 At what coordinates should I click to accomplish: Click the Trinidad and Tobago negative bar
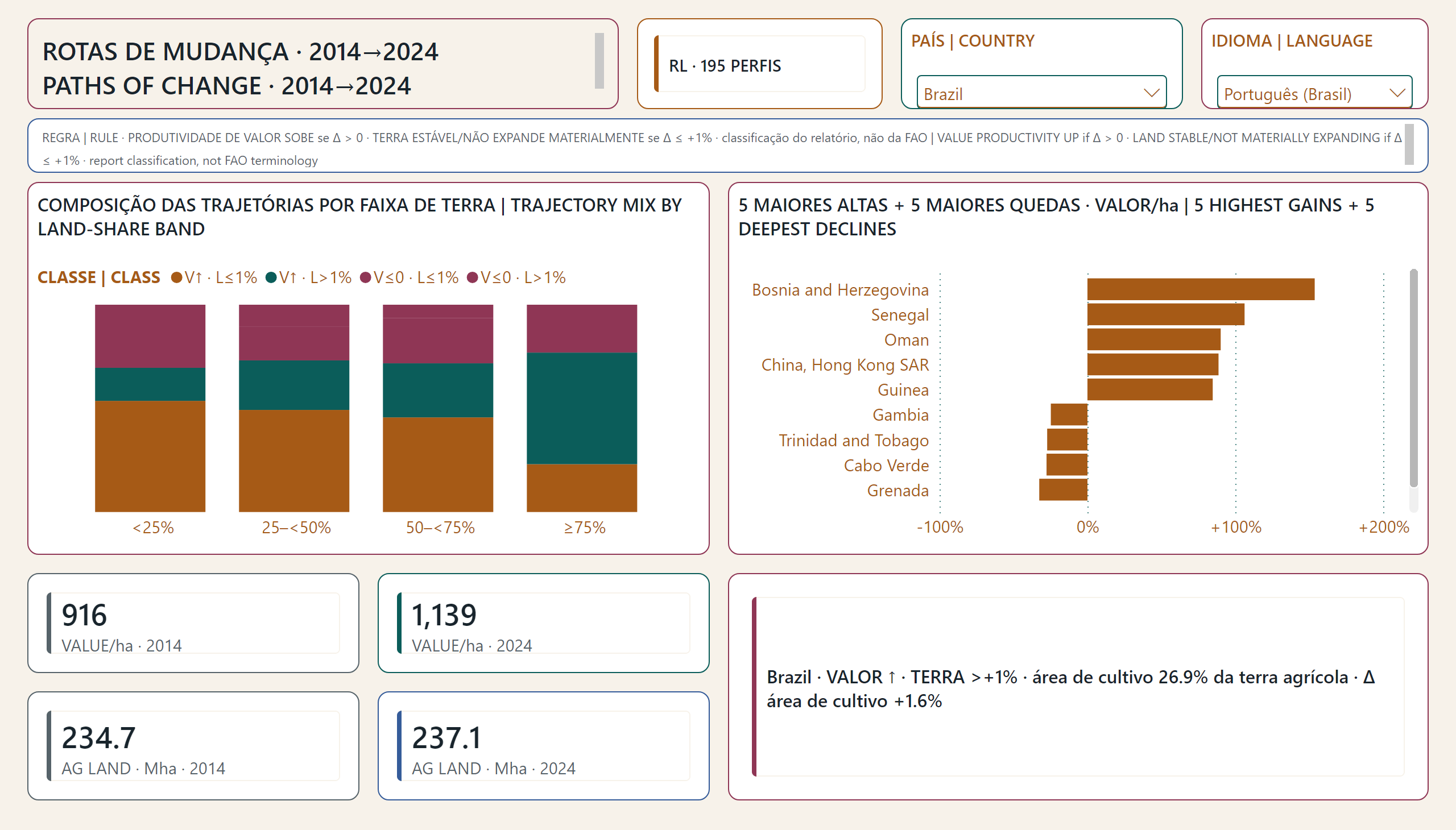(1067, 439)
